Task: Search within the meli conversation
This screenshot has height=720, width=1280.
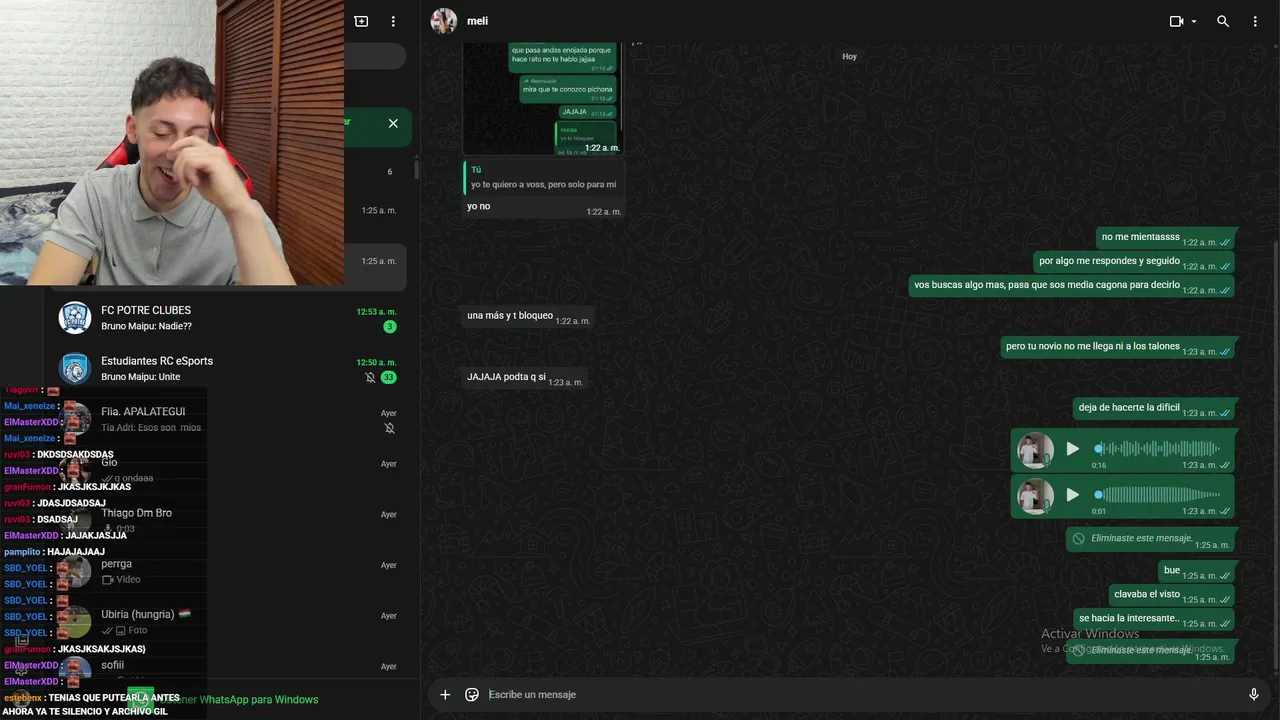Action: point(1223,21)
